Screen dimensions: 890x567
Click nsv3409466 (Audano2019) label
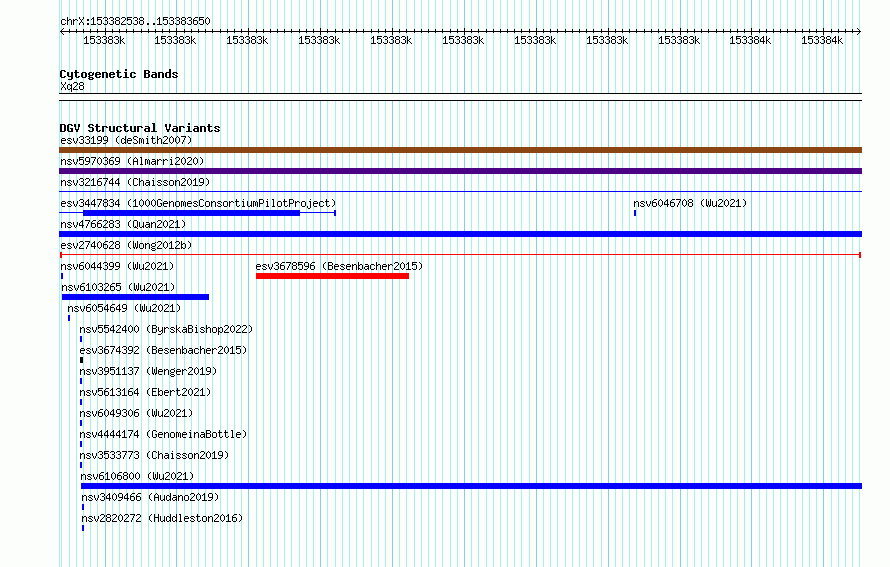coord(150,497)
